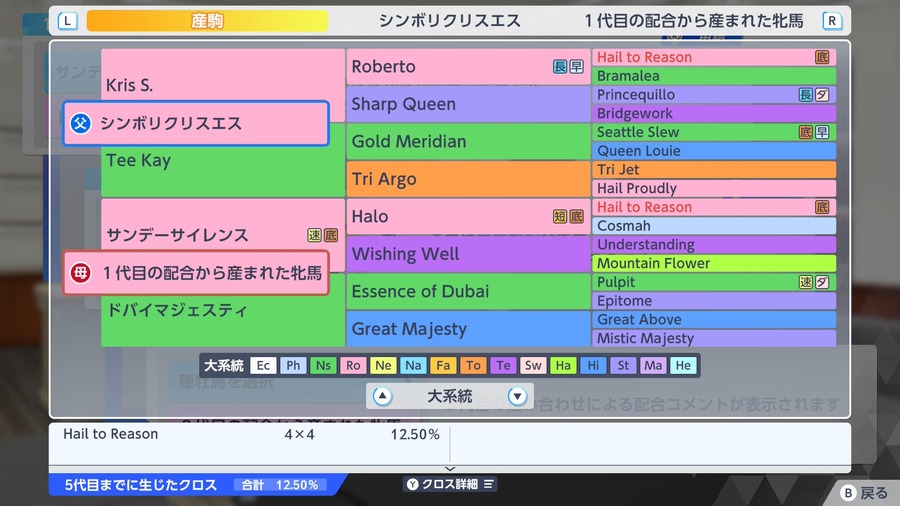Select the Sharp Queen pedigree cell
The width and height of the screenshot is (900, 506).
click(468, 104)
